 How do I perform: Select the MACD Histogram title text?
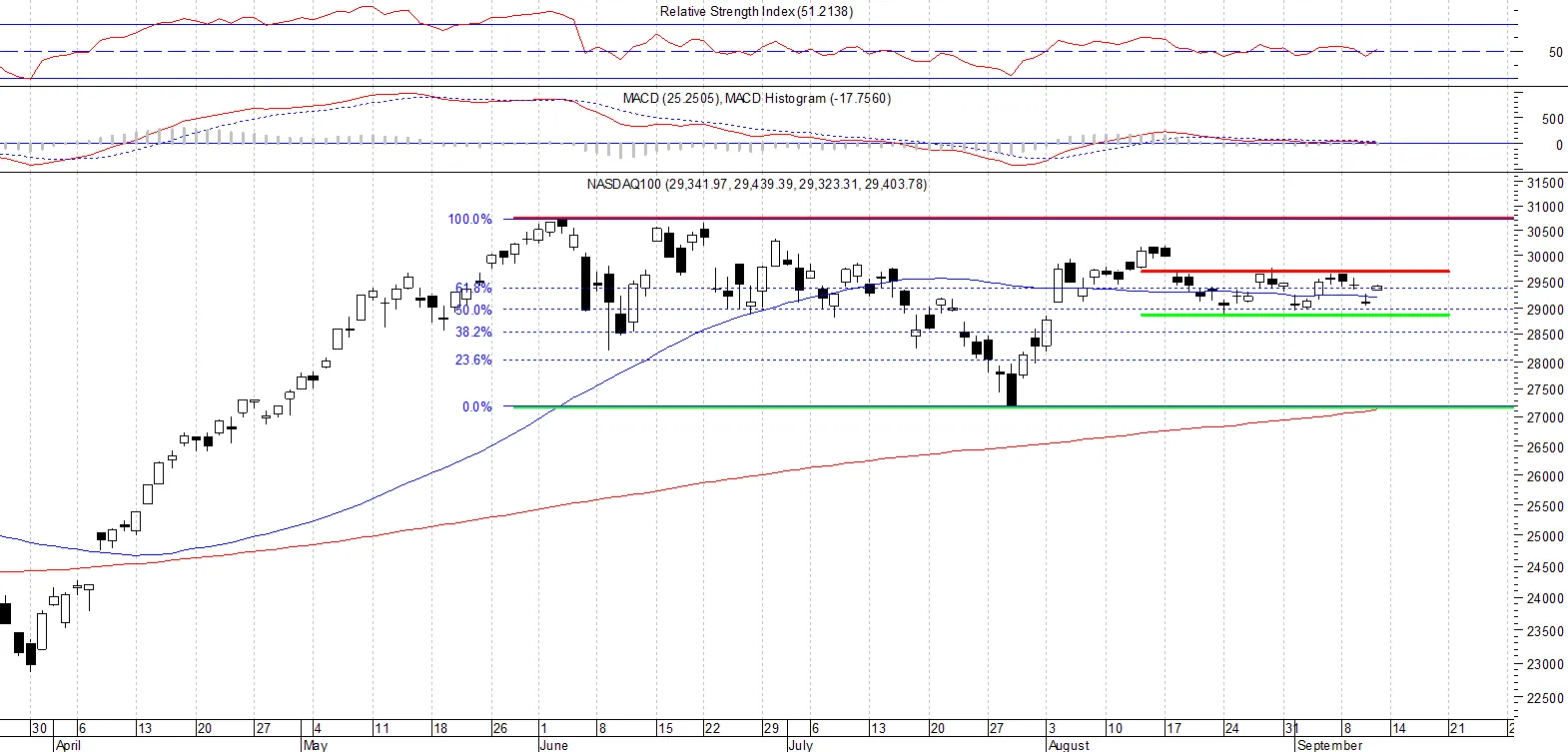click(808, 98)
